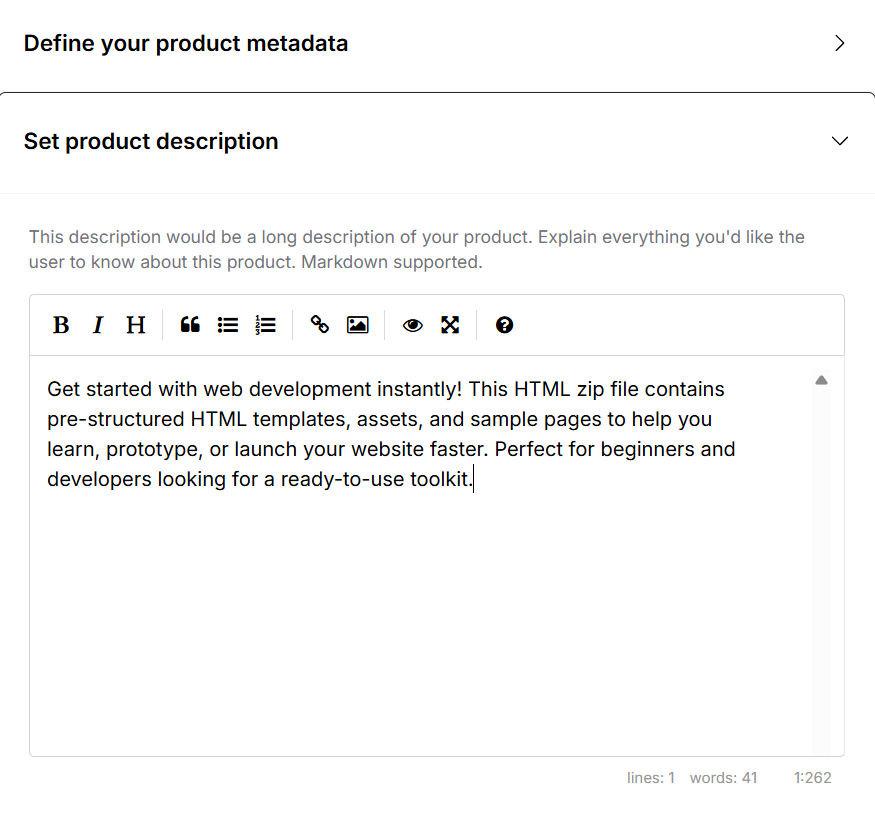Toggle markdown preview with the eye icon
The width and height of the screenshot is (875, 818).
click(x=412, y=325)
